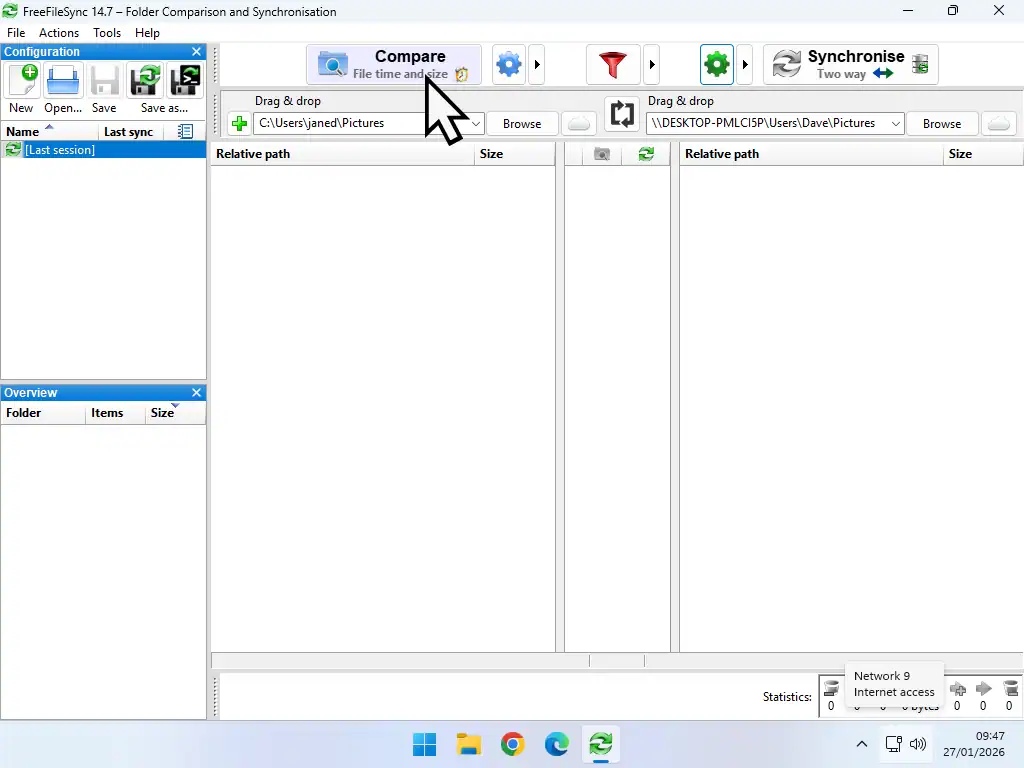This screenshot has height=768, width=1024.
Task: Add a new folder pair with plus icon
Action: [238, 123]
